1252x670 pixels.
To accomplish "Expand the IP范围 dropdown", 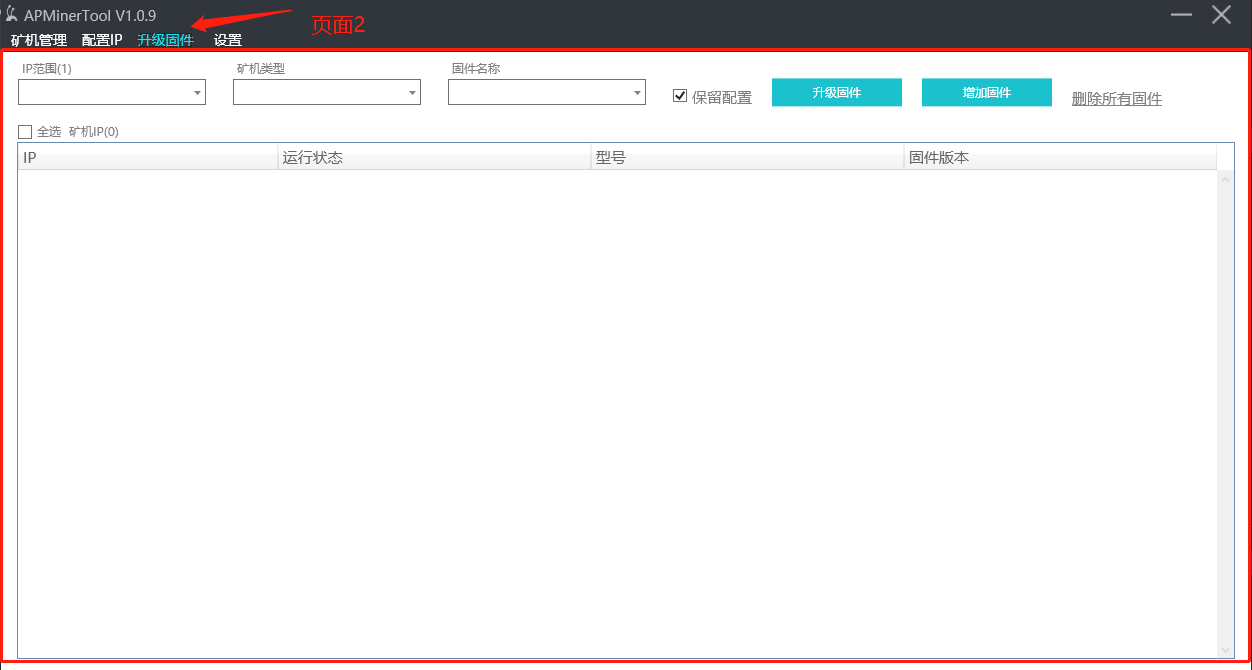I will point(197,92).
